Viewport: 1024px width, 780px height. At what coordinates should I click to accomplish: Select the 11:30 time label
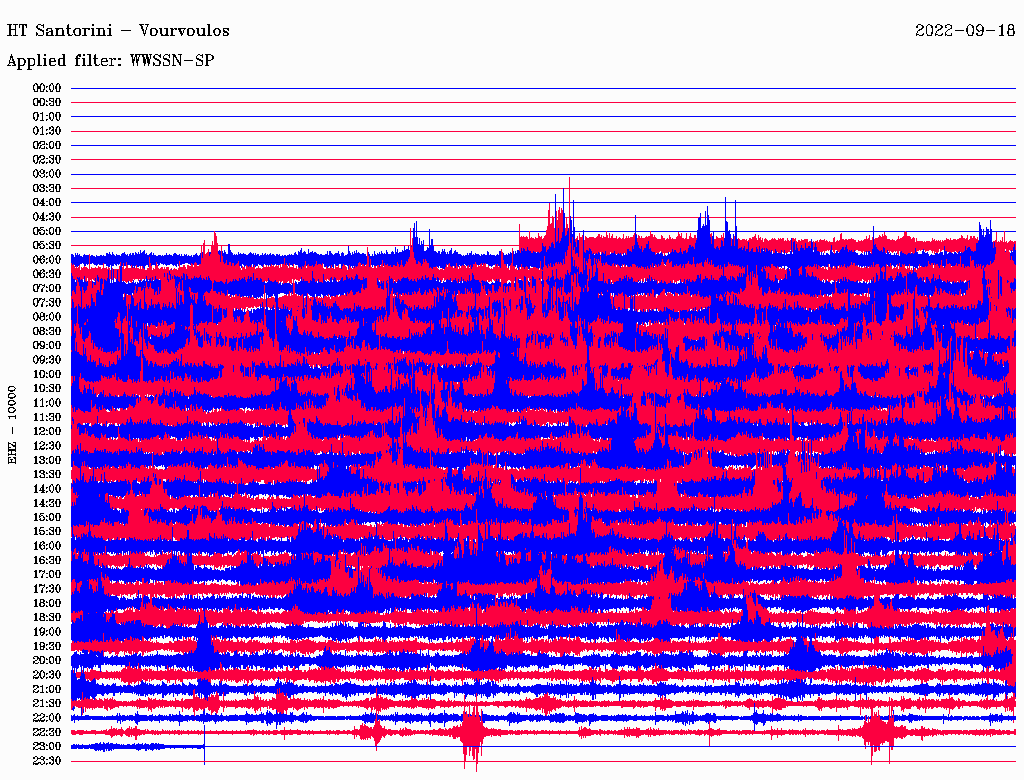coord(47,417)
